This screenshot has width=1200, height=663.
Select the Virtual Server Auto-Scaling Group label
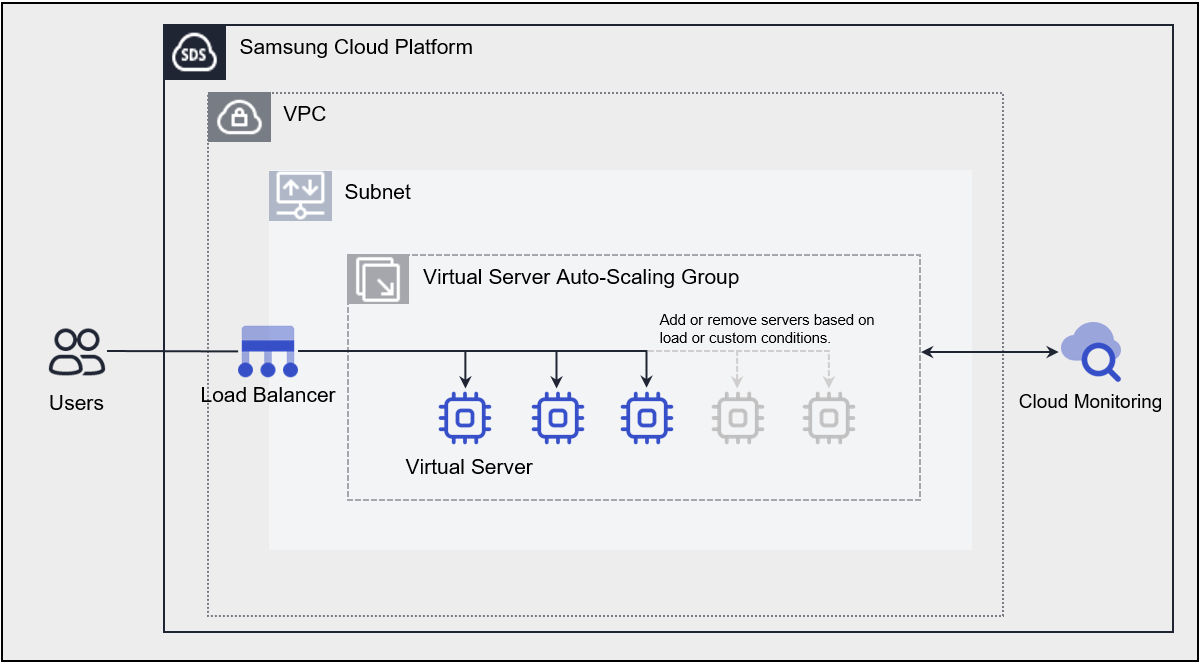pyautogui.click(x=581, y=277)
